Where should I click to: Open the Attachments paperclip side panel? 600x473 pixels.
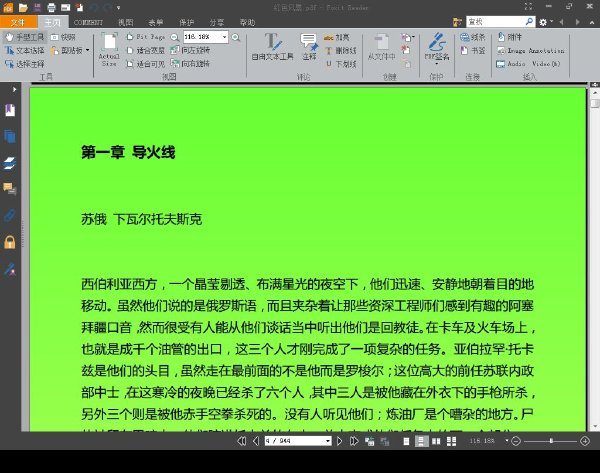pyautogui.click(x=10, y=215)
